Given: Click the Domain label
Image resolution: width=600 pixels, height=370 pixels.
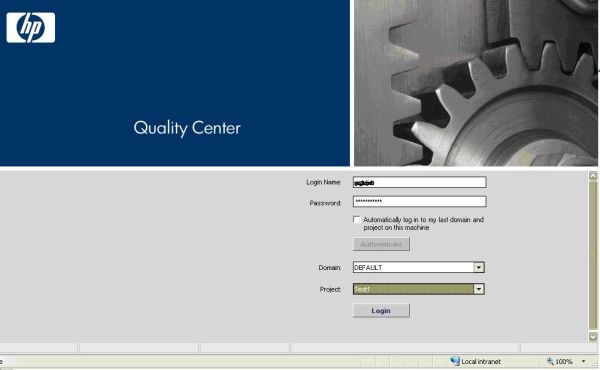Looking at the screenshot, I should pyautogui.click(x=329, y=267).
